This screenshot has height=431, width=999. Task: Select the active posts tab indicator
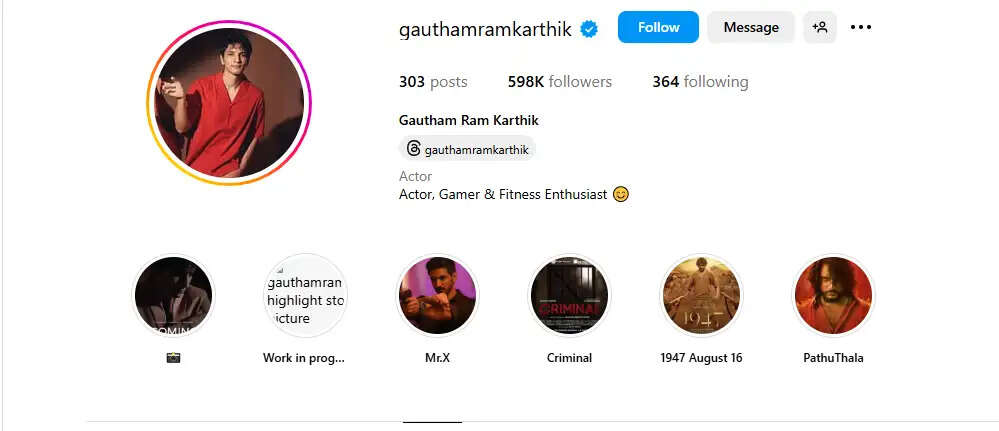[x=433, y=422]
